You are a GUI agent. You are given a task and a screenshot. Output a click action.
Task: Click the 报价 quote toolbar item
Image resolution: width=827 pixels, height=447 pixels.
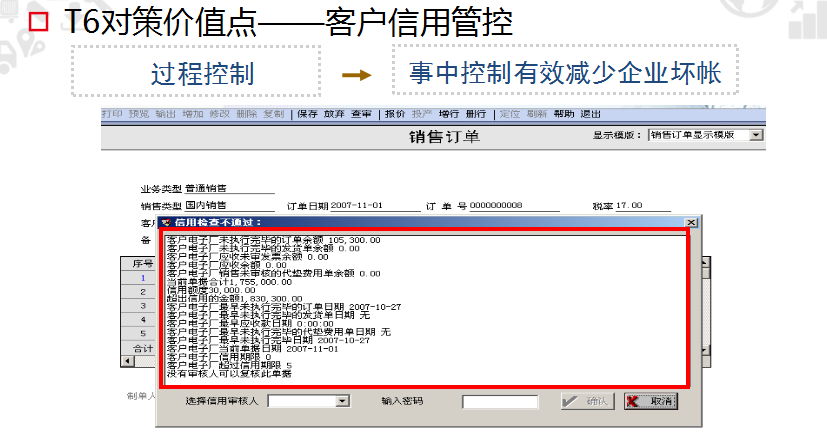[395, 114]
